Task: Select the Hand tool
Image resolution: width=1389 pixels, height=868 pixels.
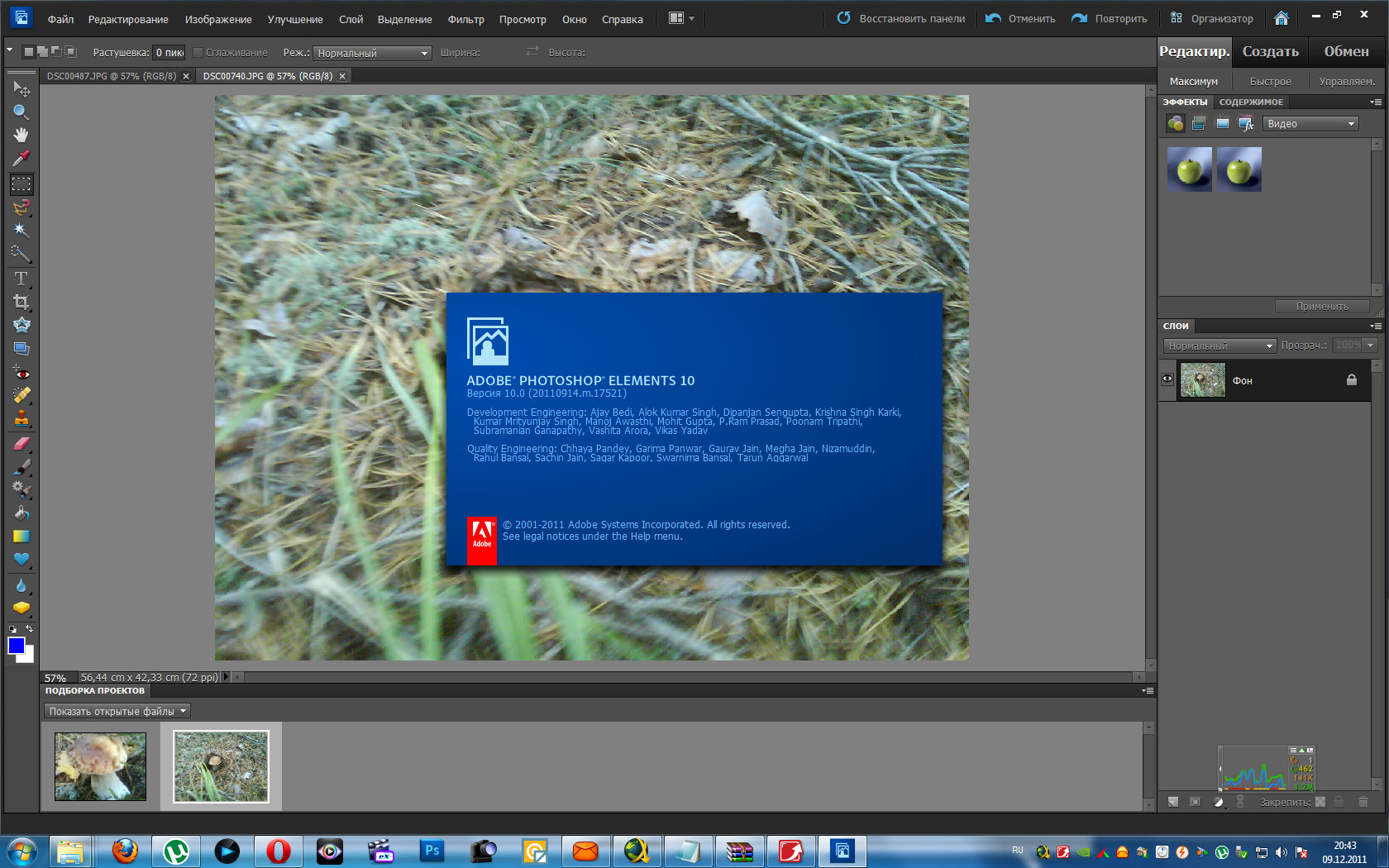Action: click(x=21, y=135)
